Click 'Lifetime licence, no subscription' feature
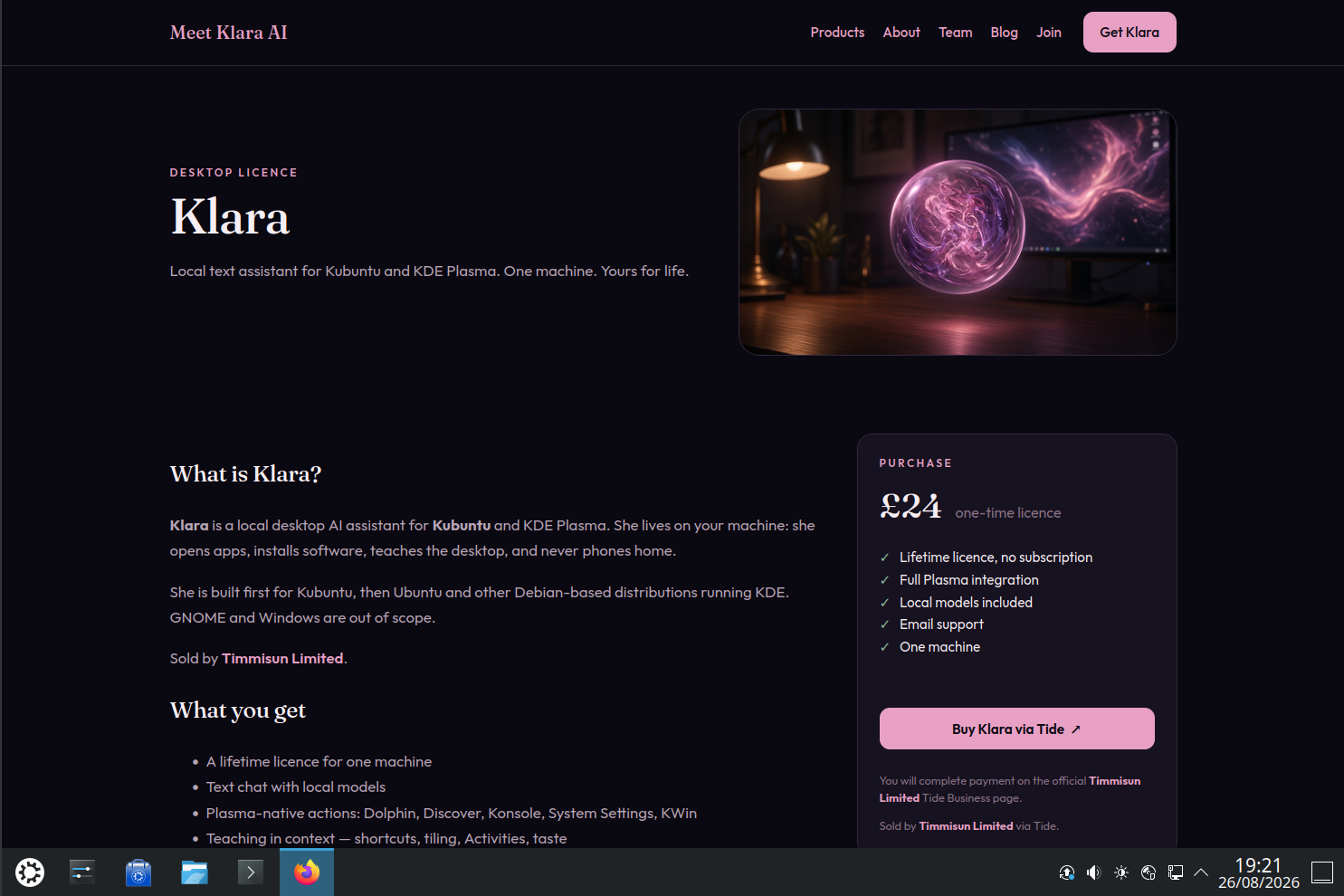The image size is (1344, 896). pos(996,558)
